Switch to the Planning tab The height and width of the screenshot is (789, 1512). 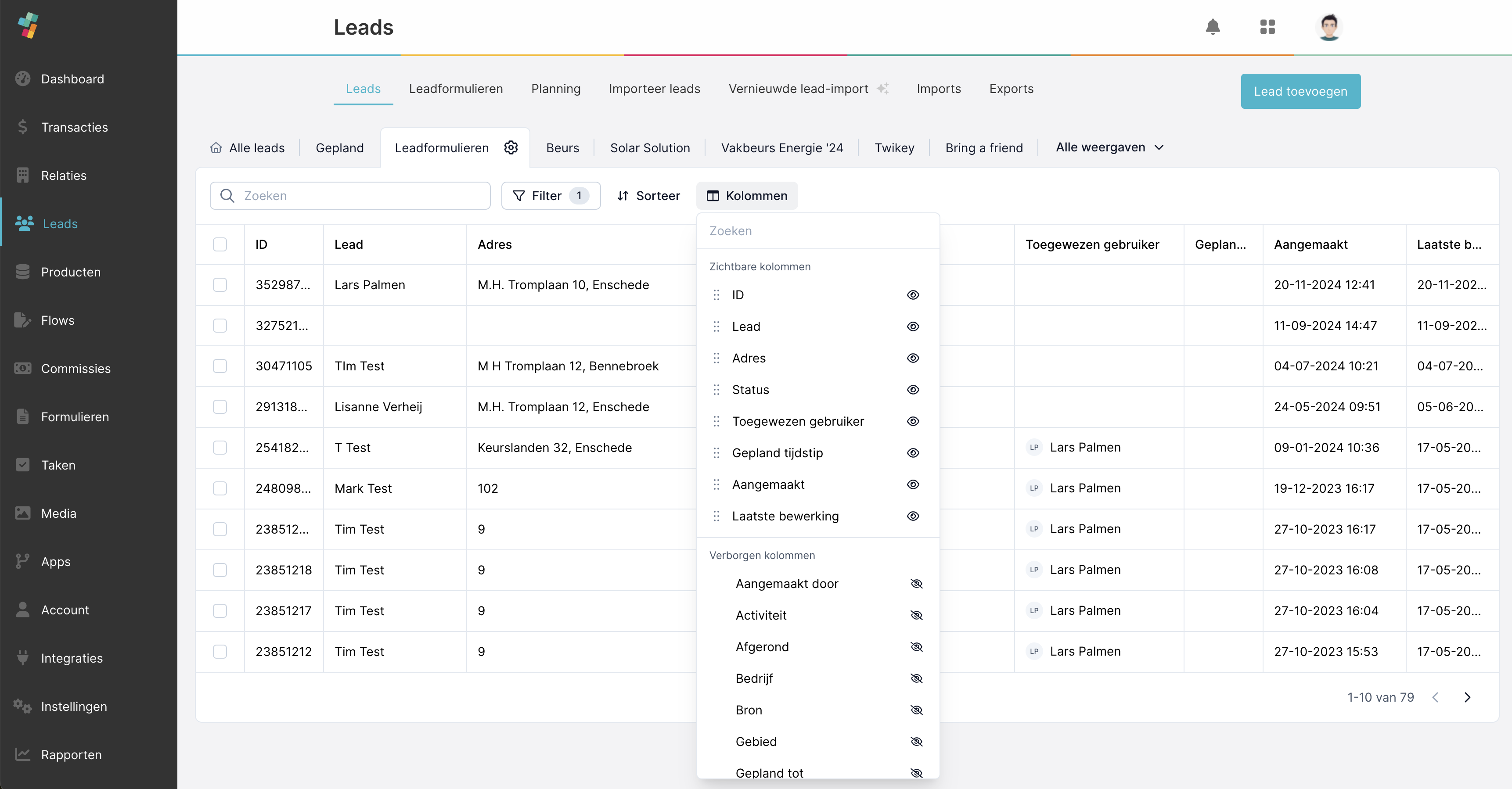pyautogui.click(x=555, y=89)
